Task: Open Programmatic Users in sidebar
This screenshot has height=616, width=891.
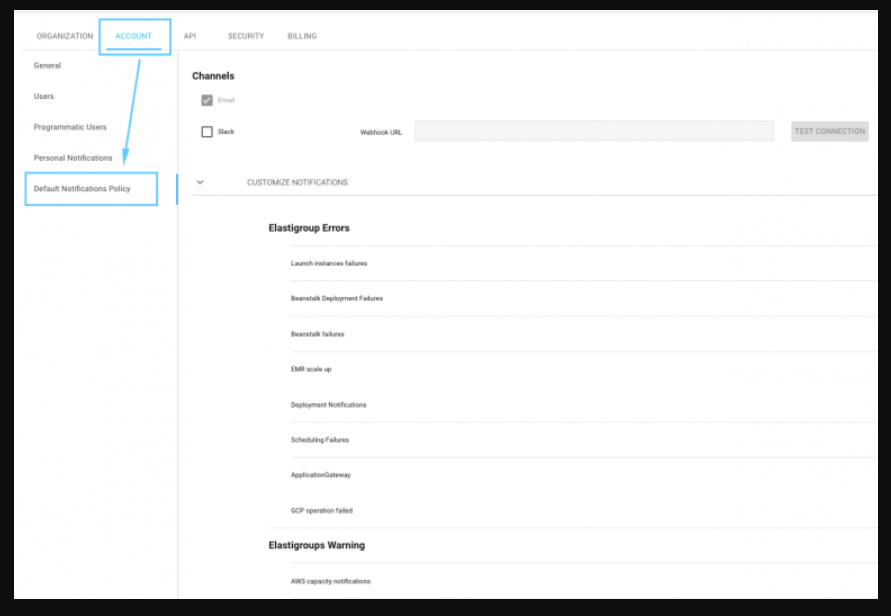Action: (x=70, y=128)
